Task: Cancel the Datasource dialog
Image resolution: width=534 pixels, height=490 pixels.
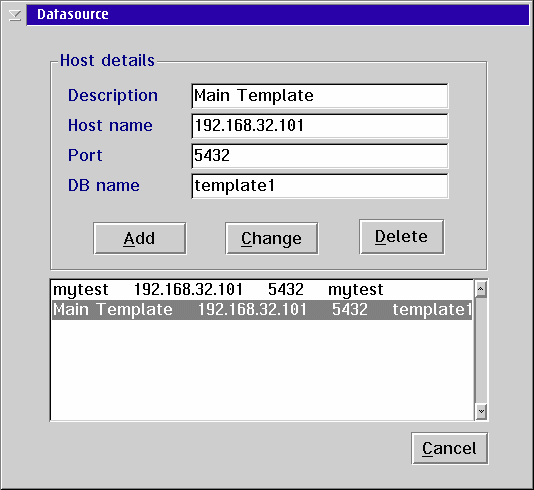Action: coord(450,448)
